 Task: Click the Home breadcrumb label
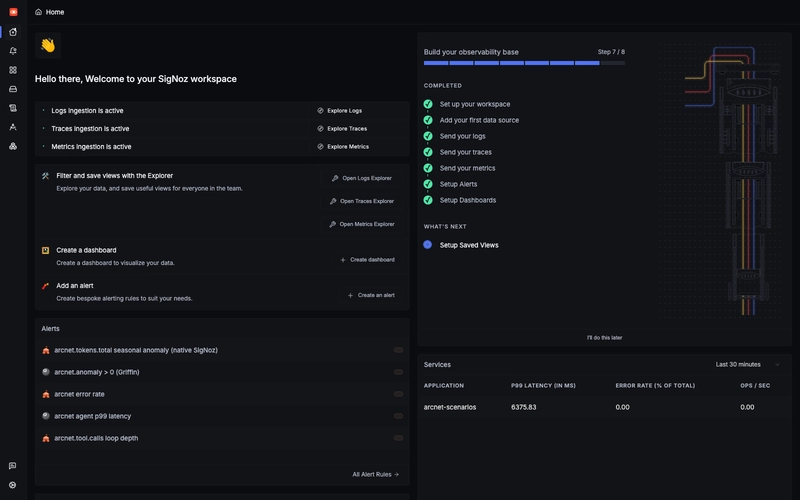click(x=55, y=12)
